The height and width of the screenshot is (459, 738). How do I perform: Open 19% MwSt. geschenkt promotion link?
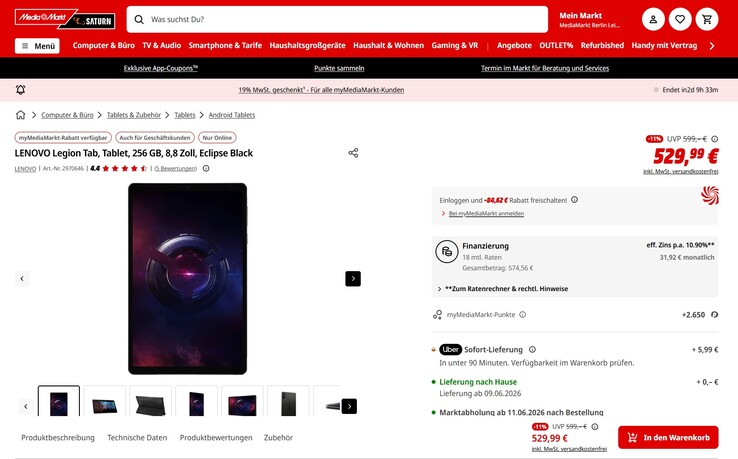[x=321, y=90]
